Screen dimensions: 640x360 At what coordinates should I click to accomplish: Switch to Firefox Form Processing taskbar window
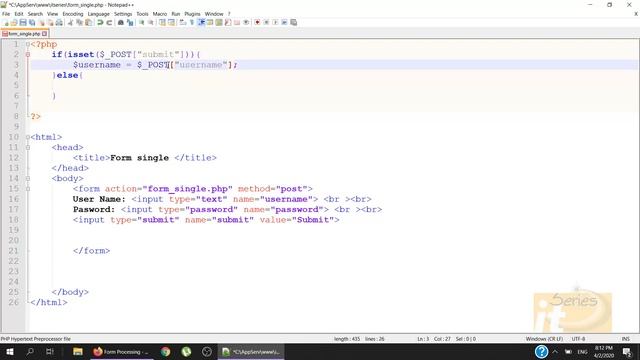121,351
